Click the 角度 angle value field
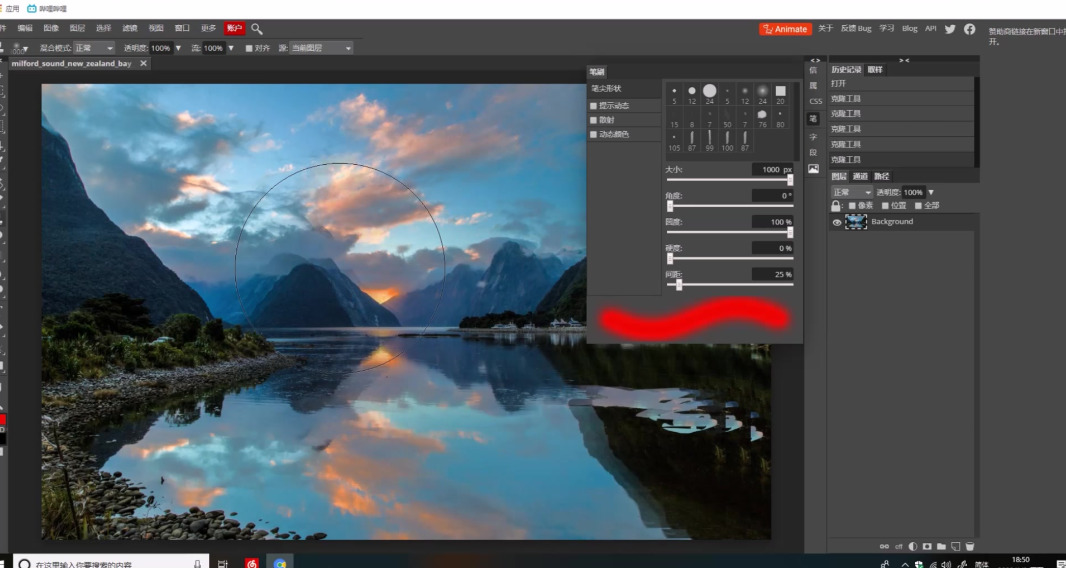The width and height of the screenshot is (1066, 568). [772, 196]
